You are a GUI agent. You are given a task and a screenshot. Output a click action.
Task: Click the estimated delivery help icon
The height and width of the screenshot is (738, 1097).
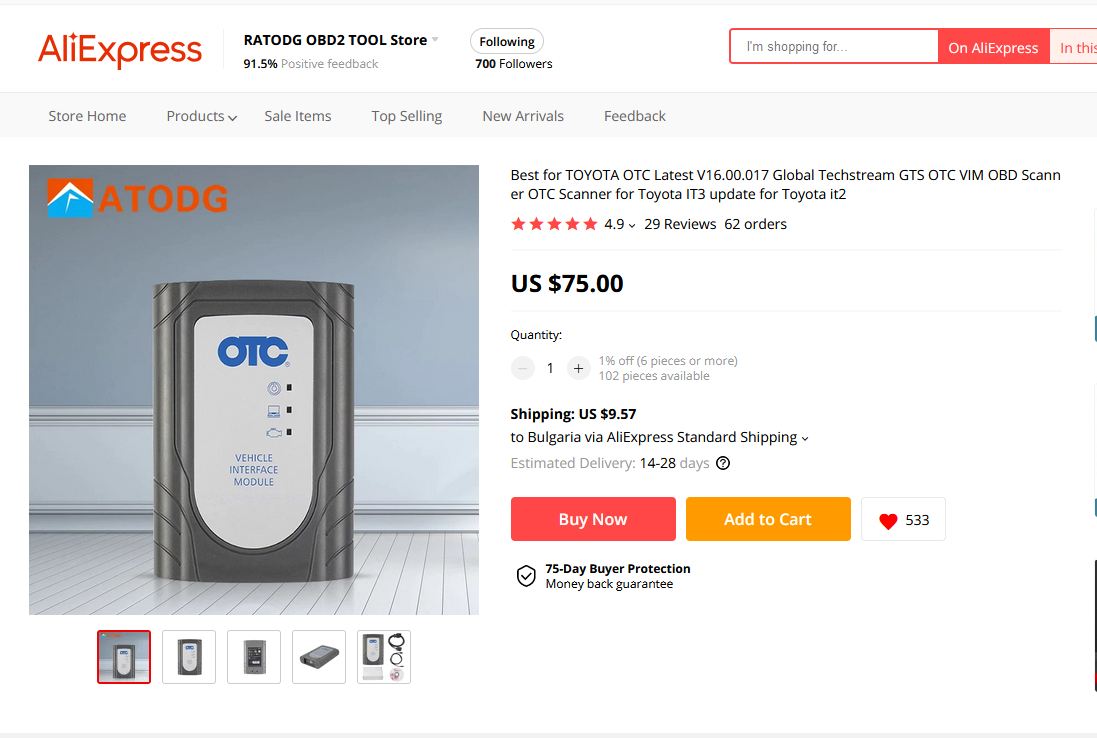click(723, 463)
